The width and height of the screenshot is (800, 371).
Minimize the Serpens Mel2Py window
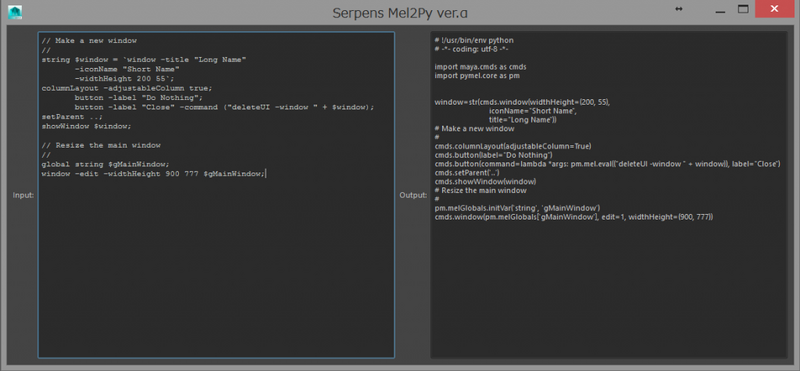click(x=720, y=10)
